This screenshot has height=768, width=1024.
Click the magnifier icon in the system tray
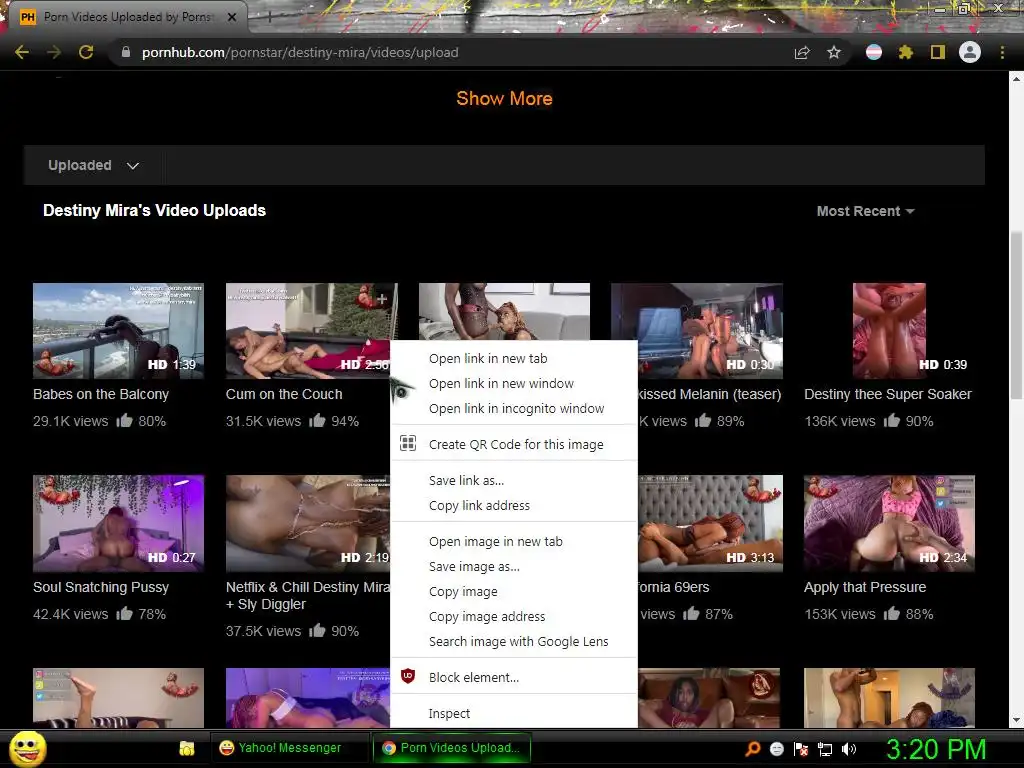[x=753, y=749]
